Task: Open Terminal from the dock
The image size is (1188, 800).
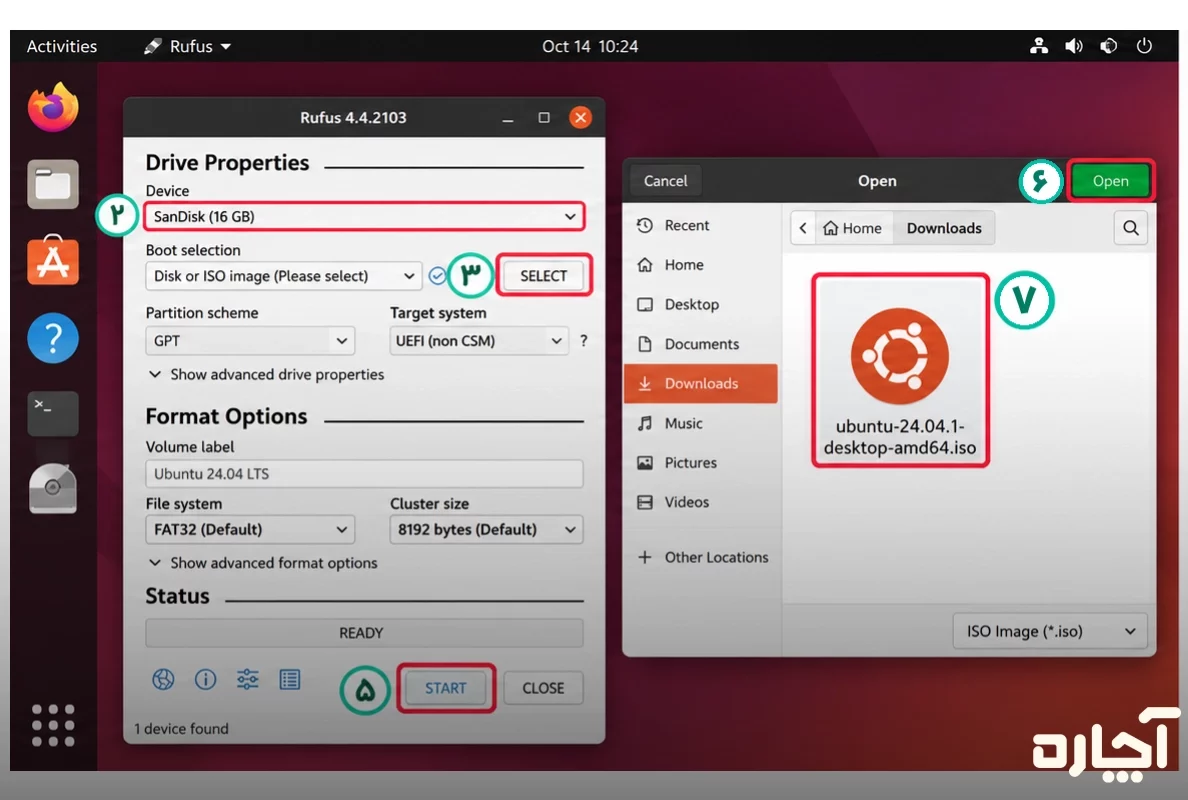Action: coord(53,414)
